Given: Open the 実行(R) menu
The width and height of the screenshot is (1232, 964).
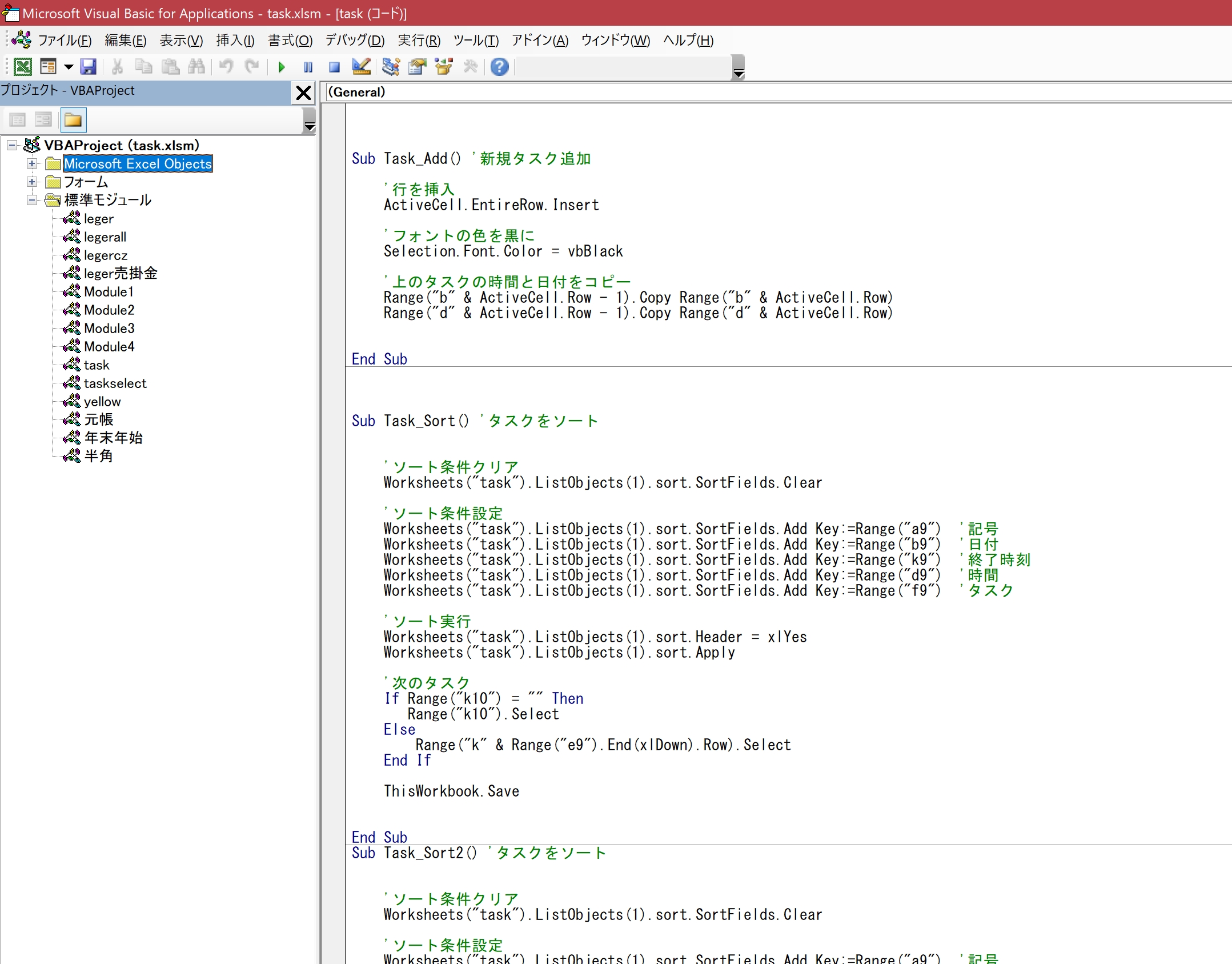Looking at the screenshot, I should (419, 41).
